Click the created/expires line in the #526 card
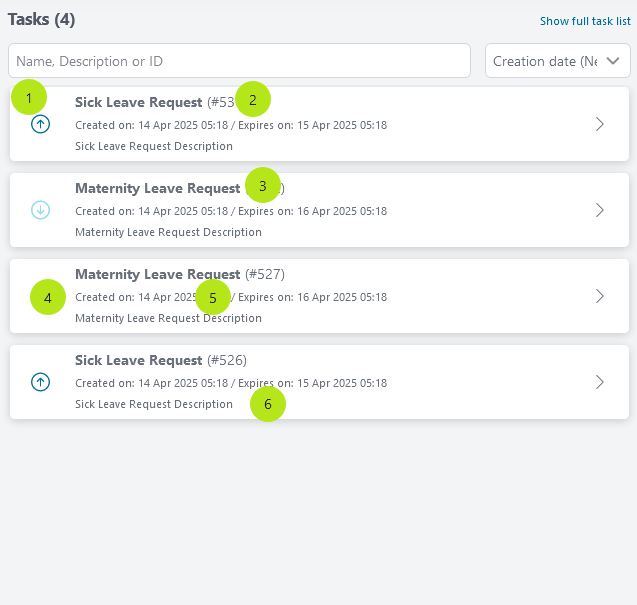Image resolution: width=637 pixels, height=605 pixels. pos(231,383)
